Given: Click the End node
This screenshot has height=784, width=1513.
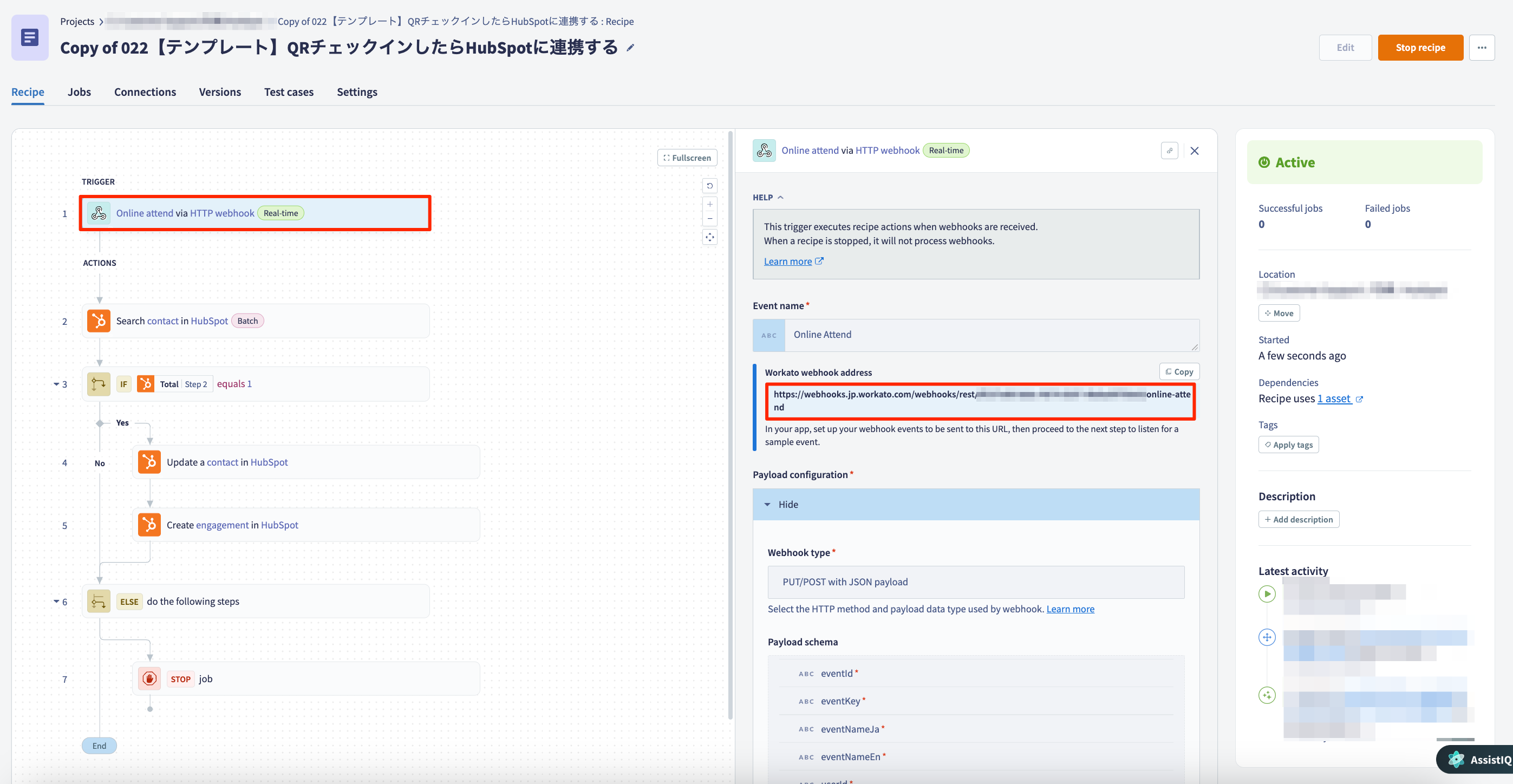Looking at the screenshot, I should tap(99, 747).
